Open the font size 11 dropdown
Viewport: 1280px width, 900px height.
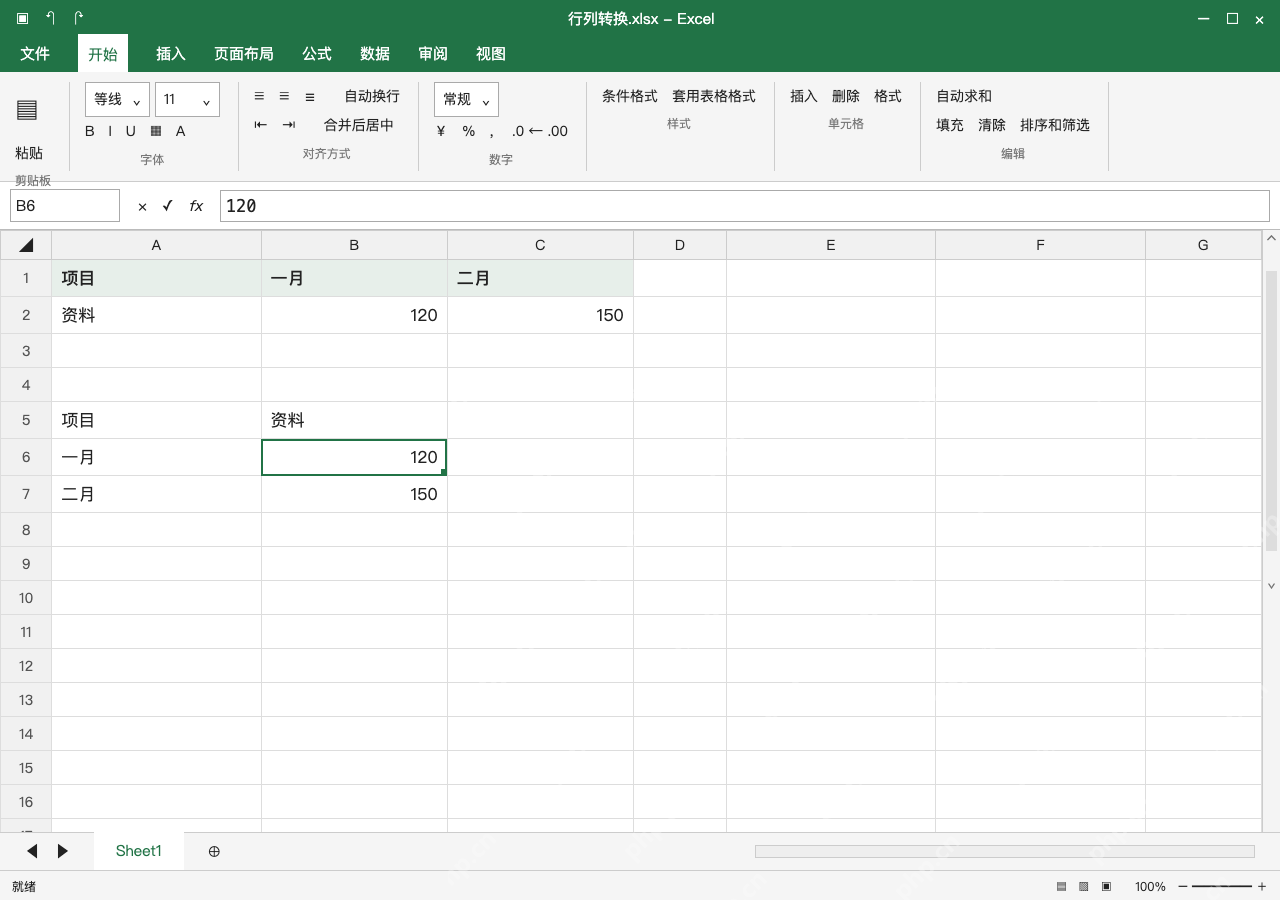[x=187, y=99]
